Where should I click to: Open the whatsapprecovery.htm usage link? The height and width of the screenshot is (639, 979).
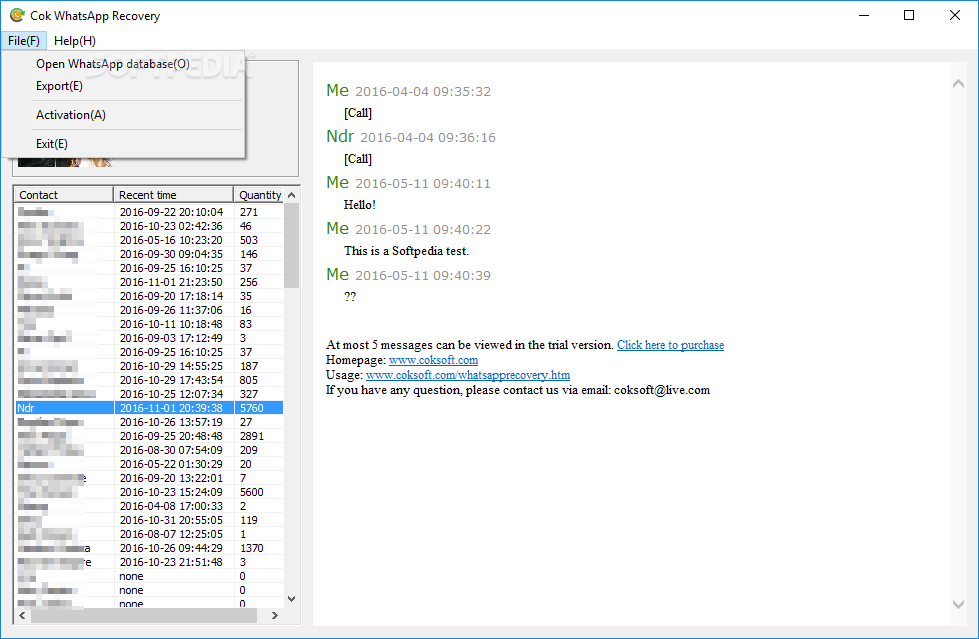pyautogui.click(x=468, y=375)
